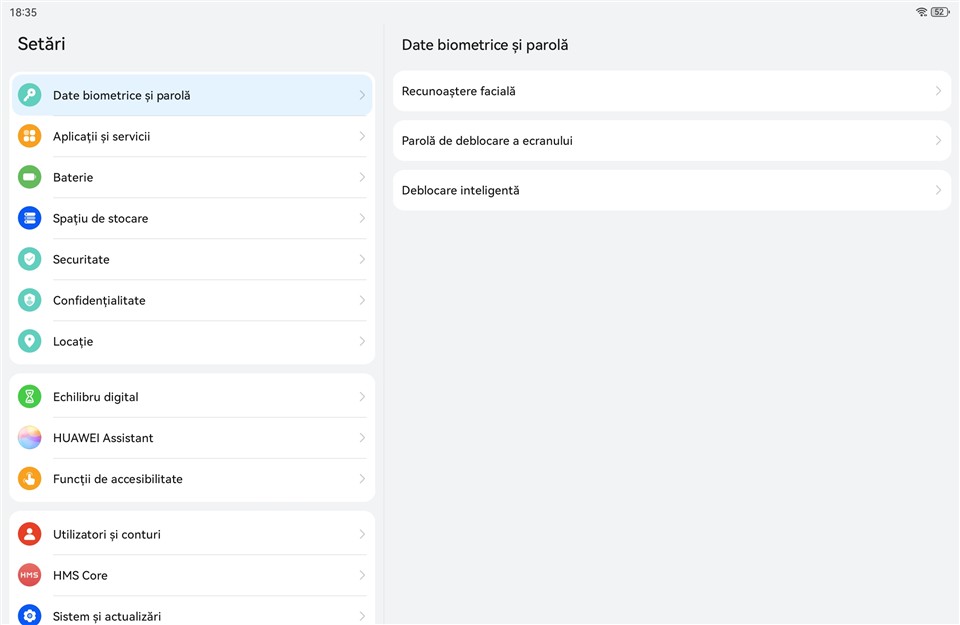Tap the red HMS Core icon

tap(30, 575)
